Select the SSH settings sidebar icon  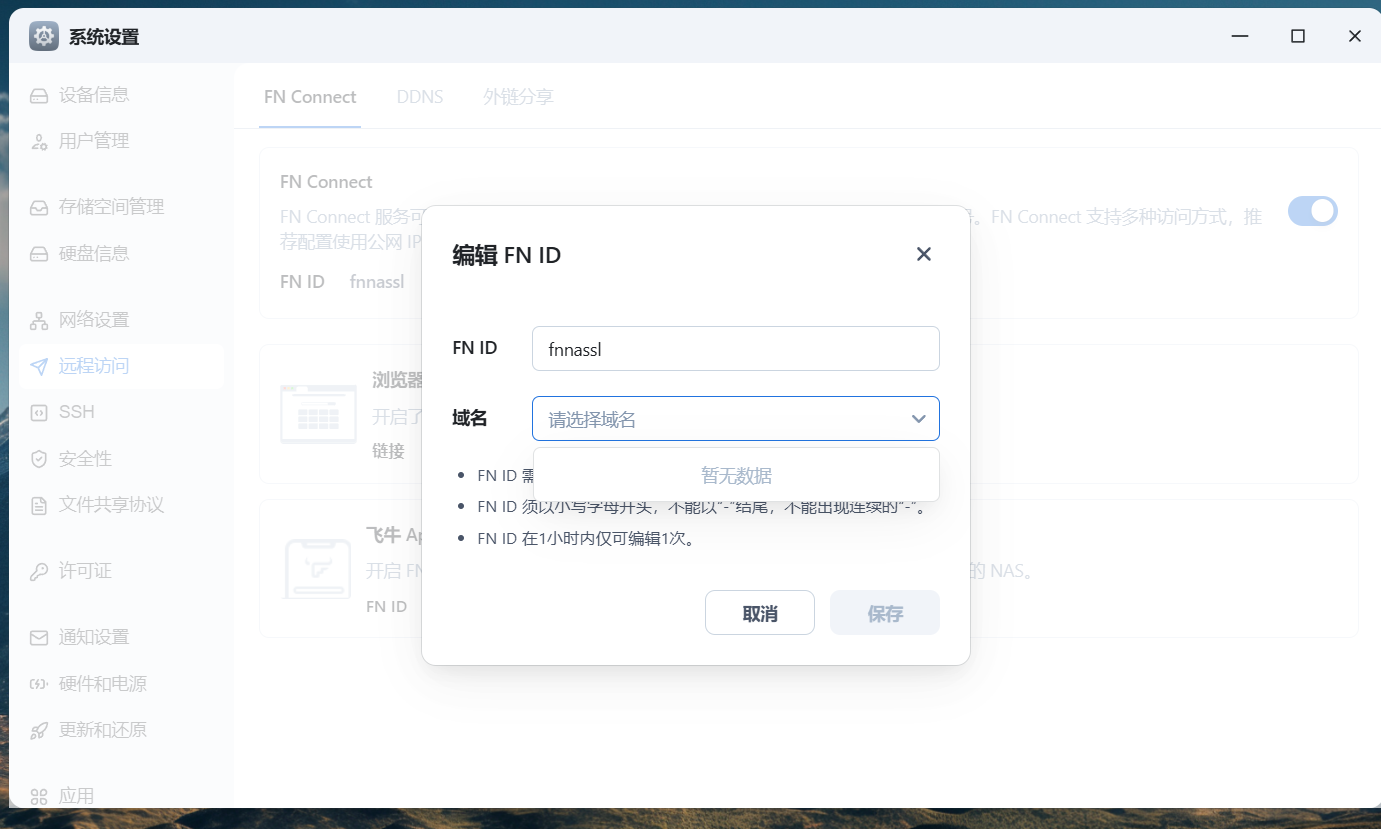[36, 411]
